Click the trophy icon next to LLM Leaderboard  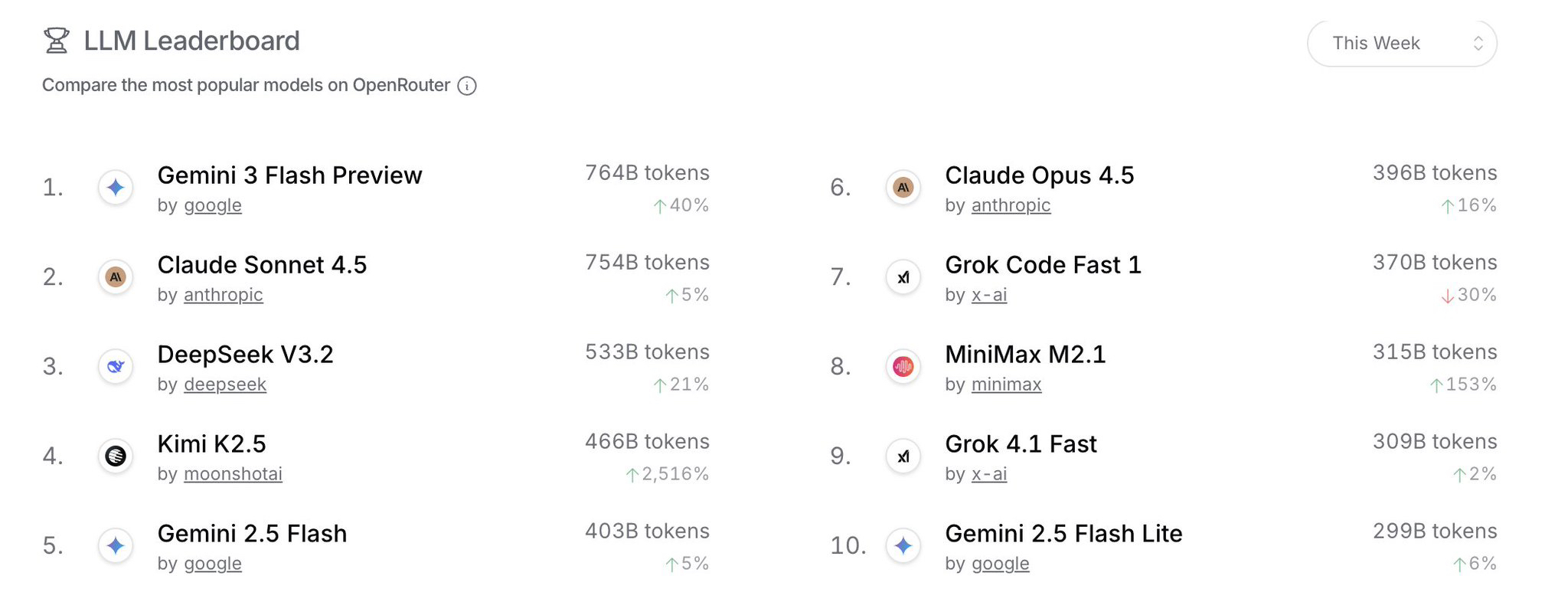[x=56, y=41]
